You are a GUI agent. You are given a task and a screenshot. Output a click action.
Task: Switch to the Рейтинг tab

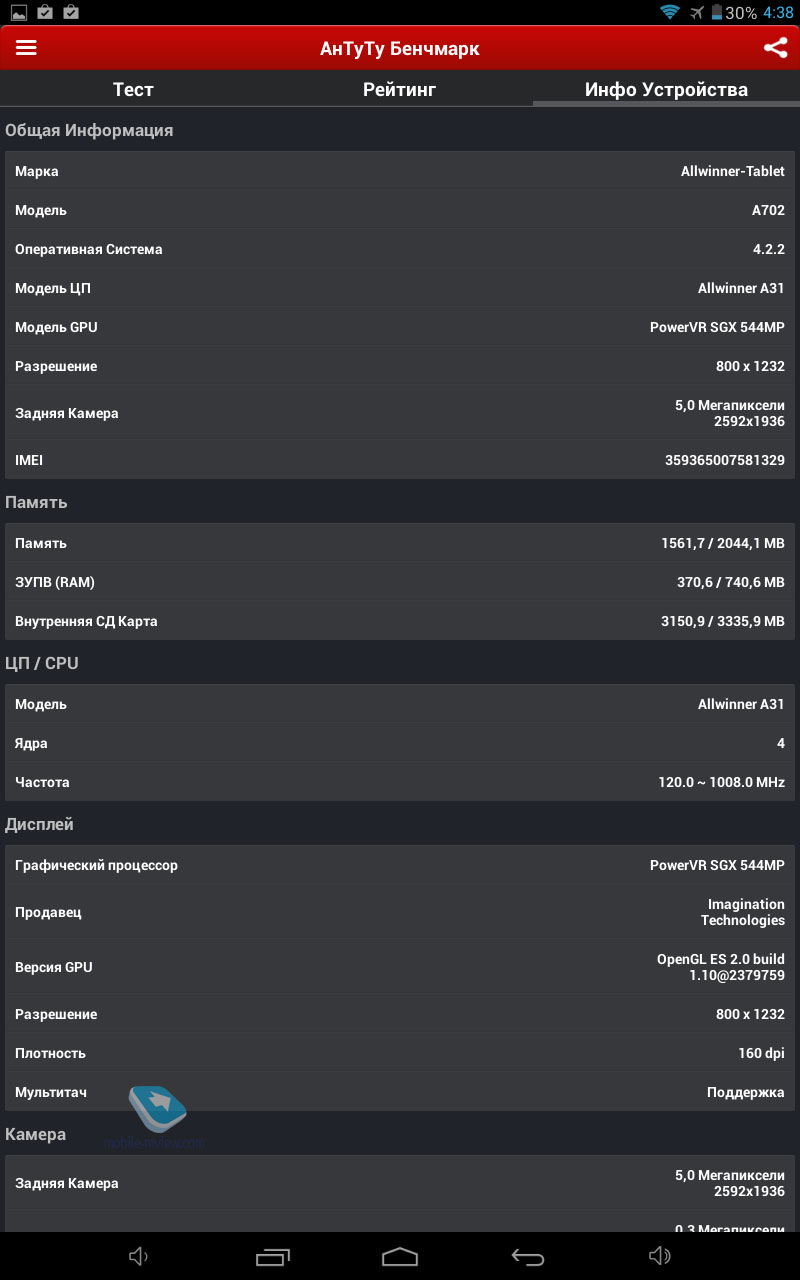click(x=399, y=89)
